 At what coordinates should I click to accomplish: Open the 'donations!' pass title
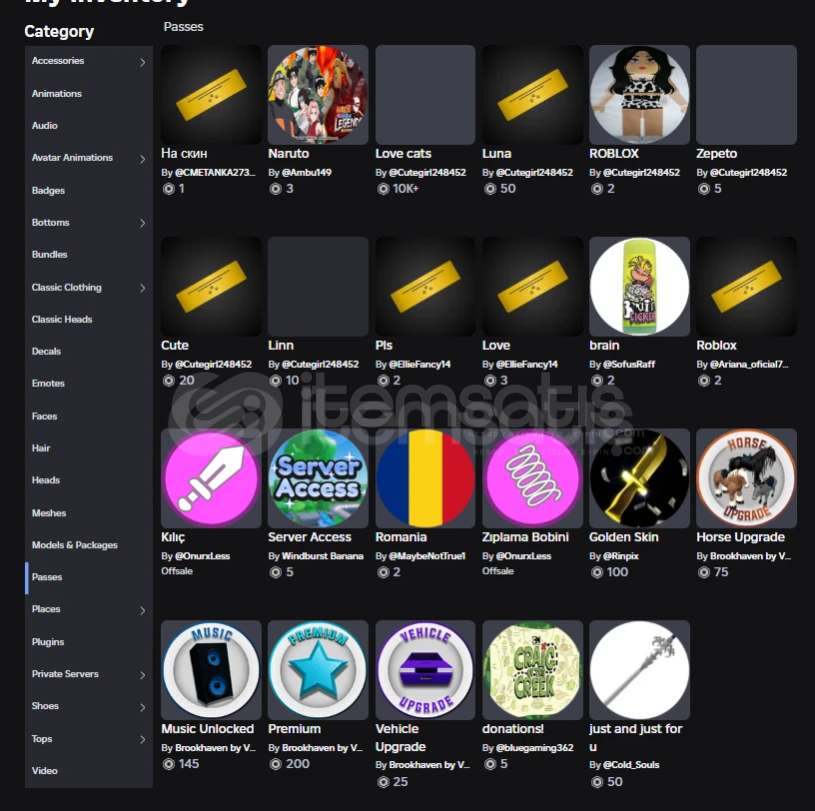point(512,729)
